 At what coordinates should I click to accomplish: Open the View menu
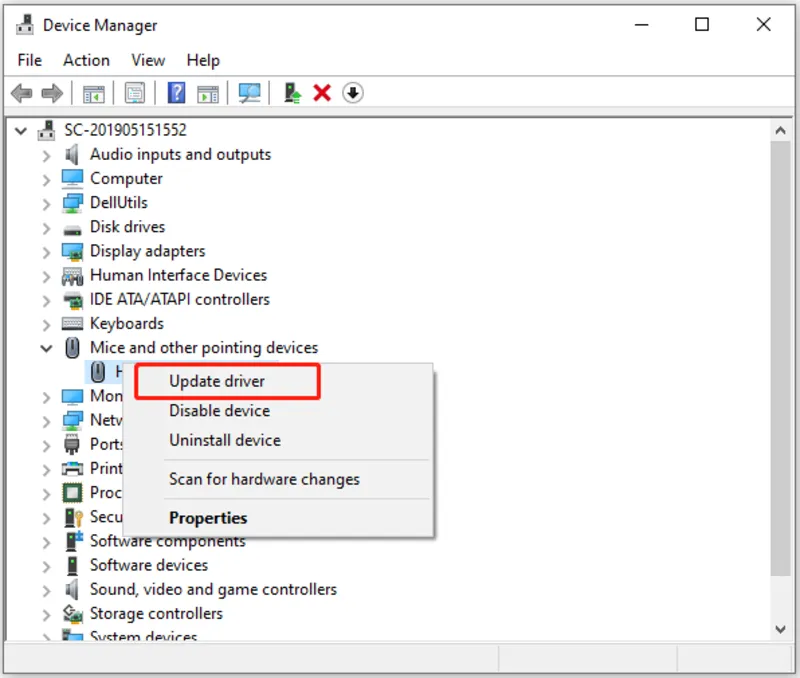pos(148,60)
